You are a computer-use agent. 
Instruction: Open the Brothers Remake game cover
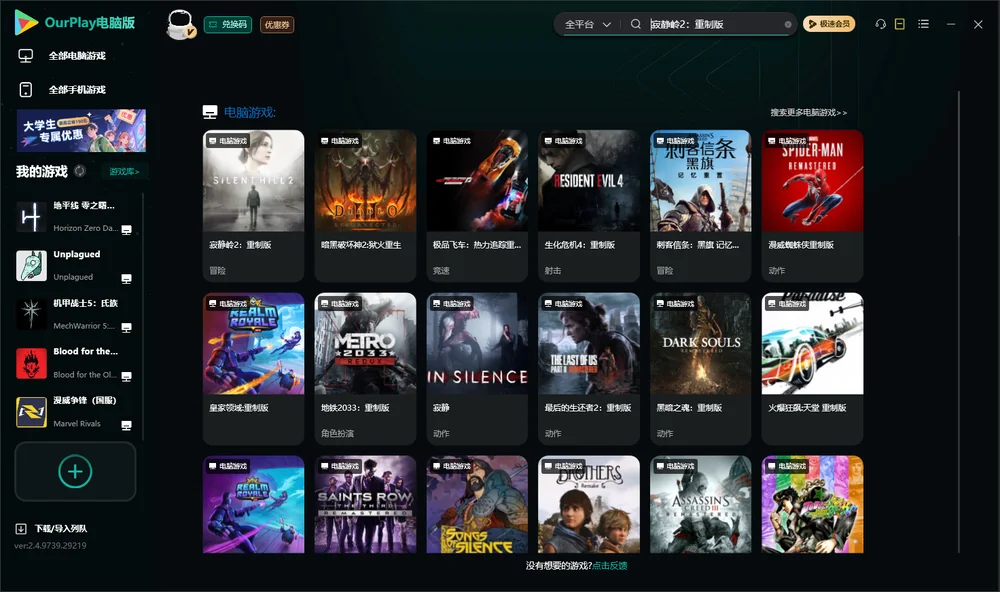[589, 504]
